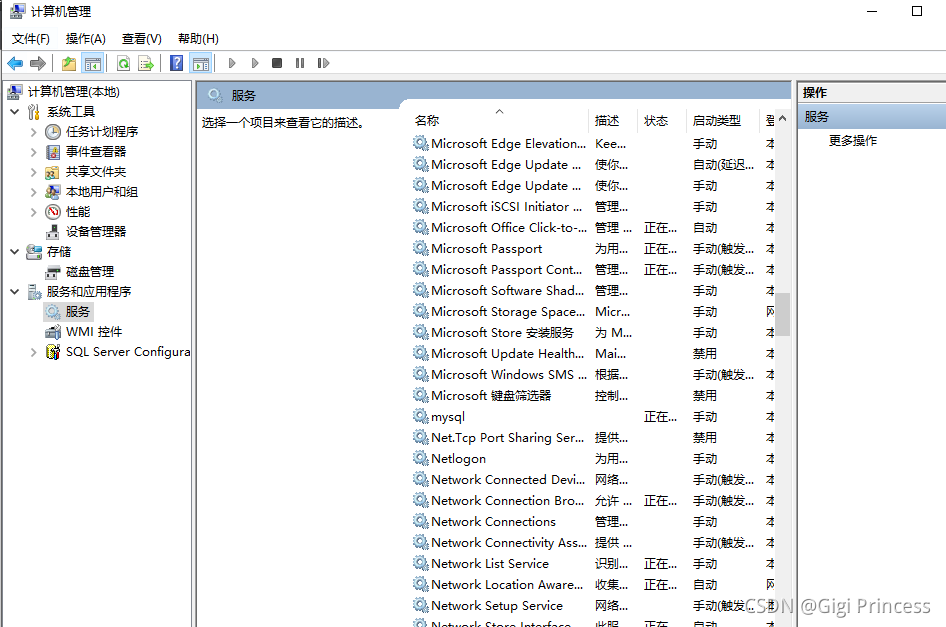Click the services list scrollbar thumb

[x=783, y=314]
